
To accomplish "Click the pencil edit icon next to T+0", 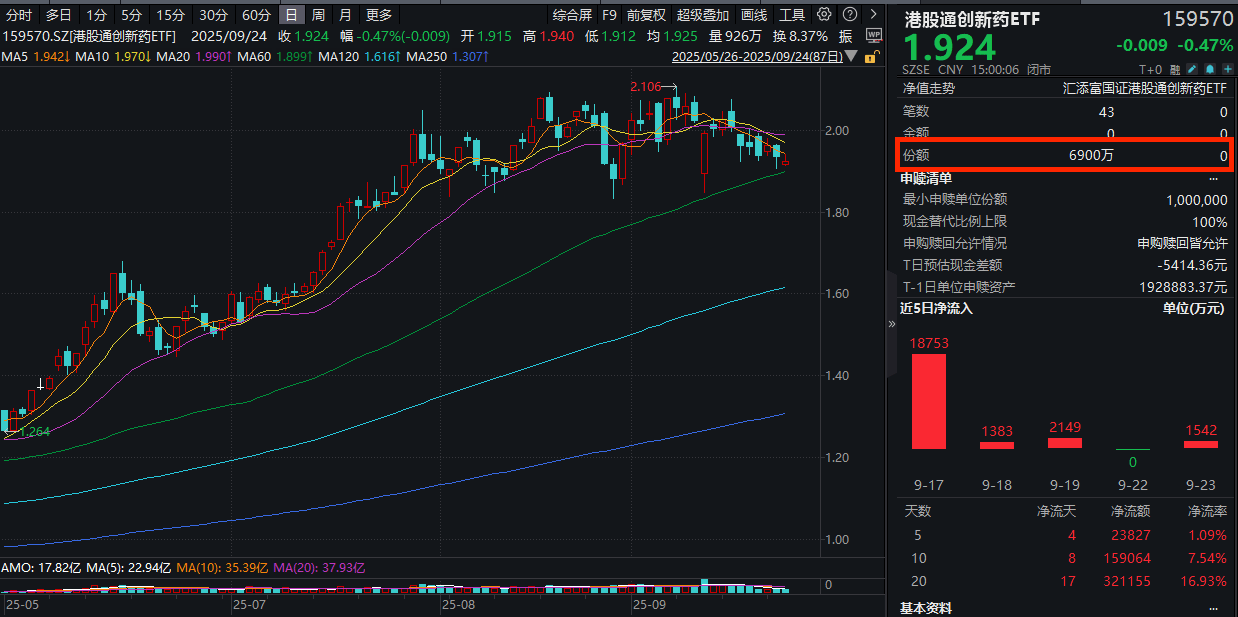I will 1191,68.
